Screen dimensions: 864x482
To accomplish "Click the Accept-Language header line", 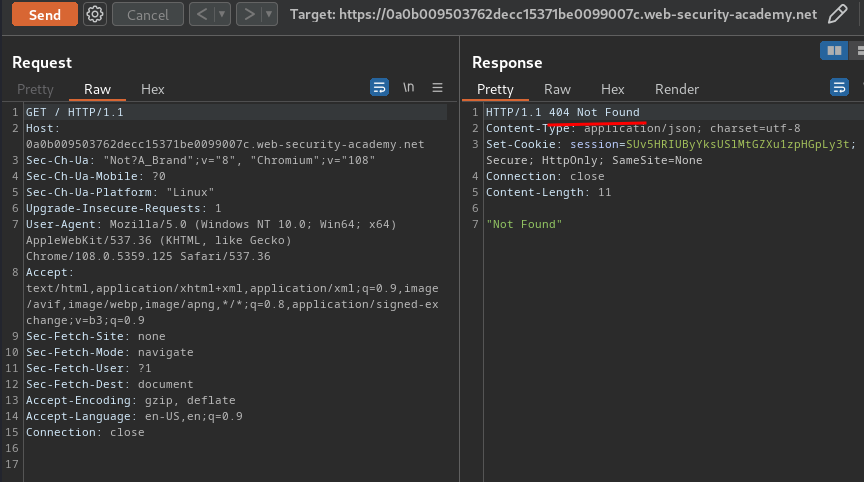I will coord(134,416).
